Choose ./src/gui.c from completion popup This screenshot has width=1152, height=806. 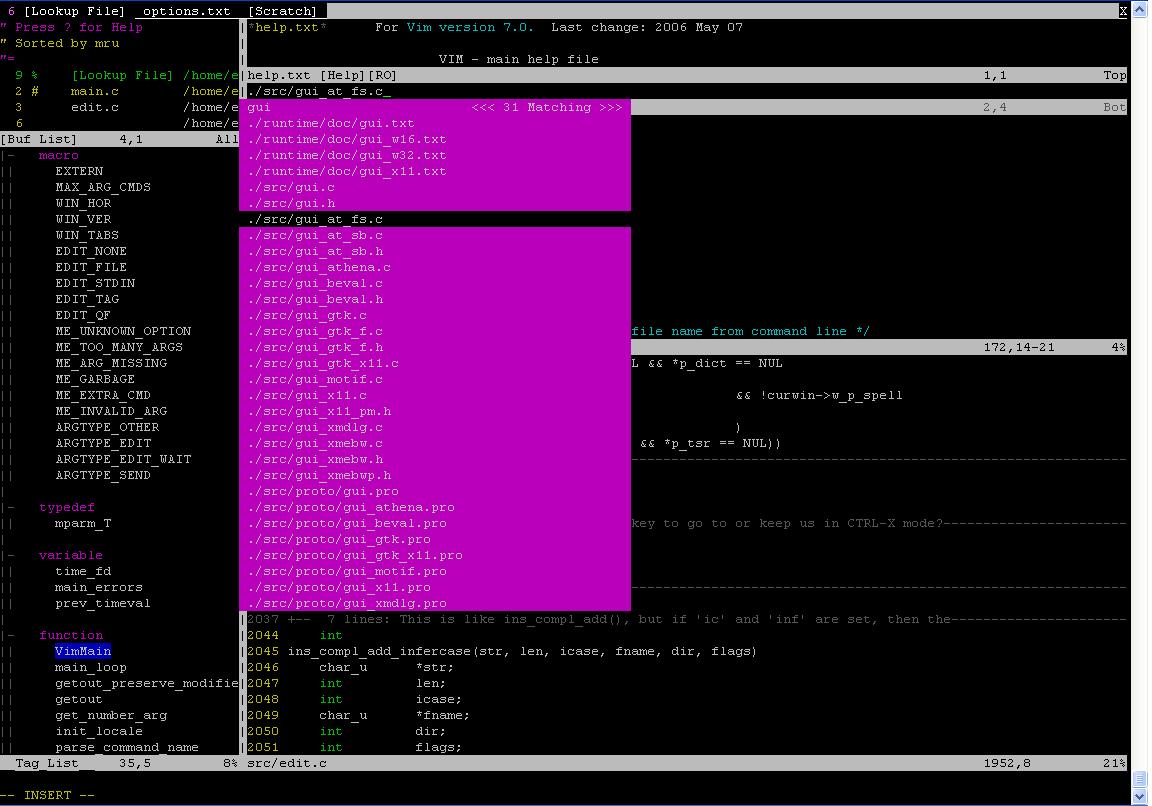click(x=435, y=187)
